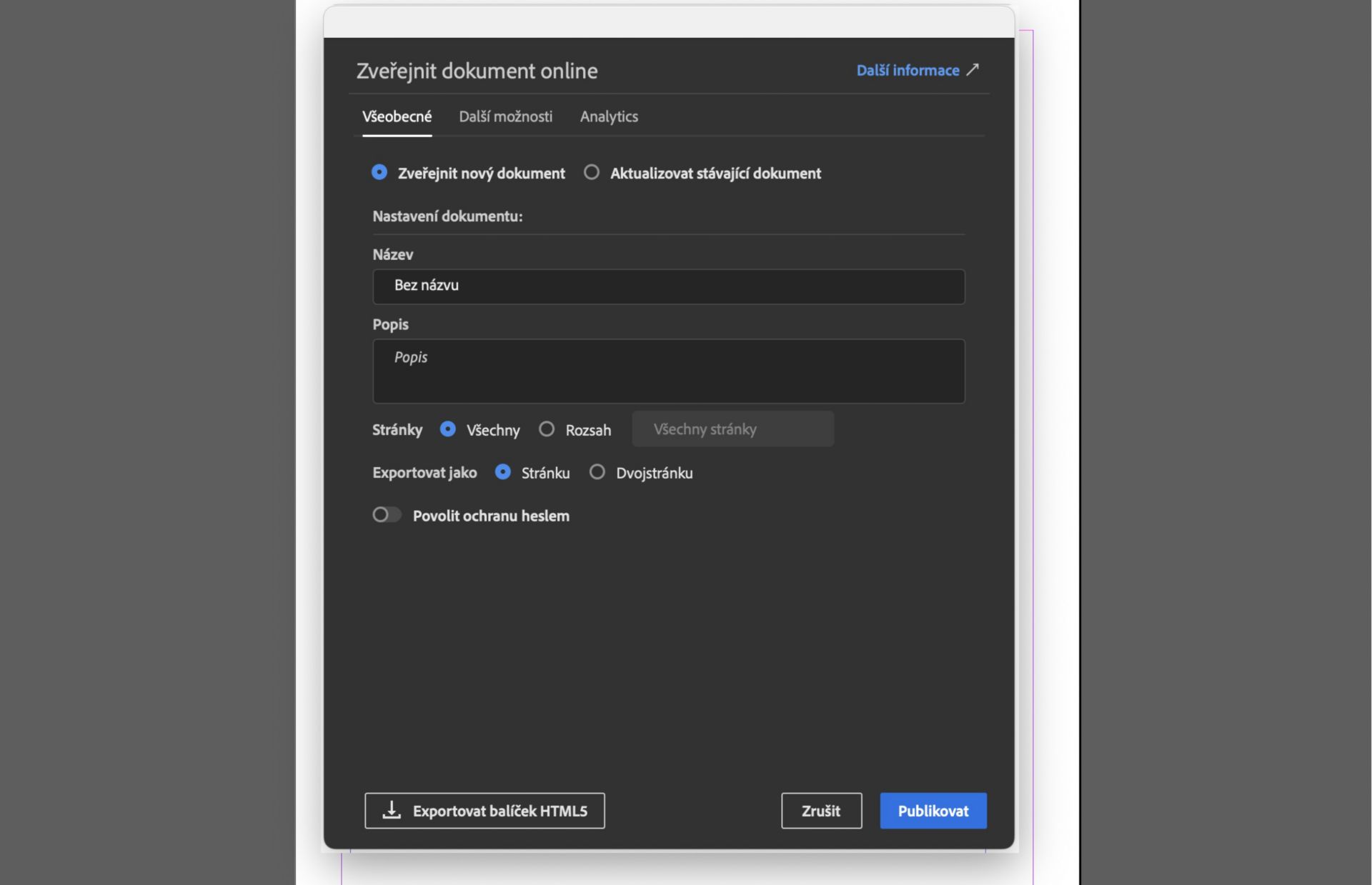The image size is (1372, 885).
Task: Click the Všechny stránky range field
Action: coord(732,429)
